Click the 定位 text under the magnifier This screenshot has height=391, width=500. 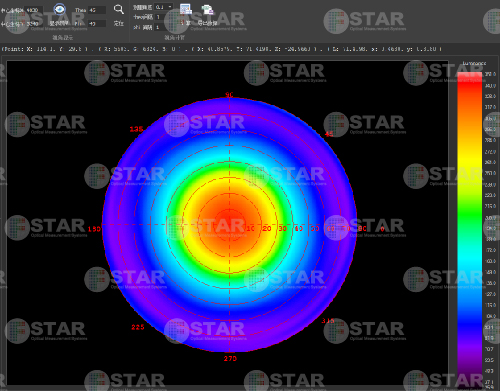(119, 23)
